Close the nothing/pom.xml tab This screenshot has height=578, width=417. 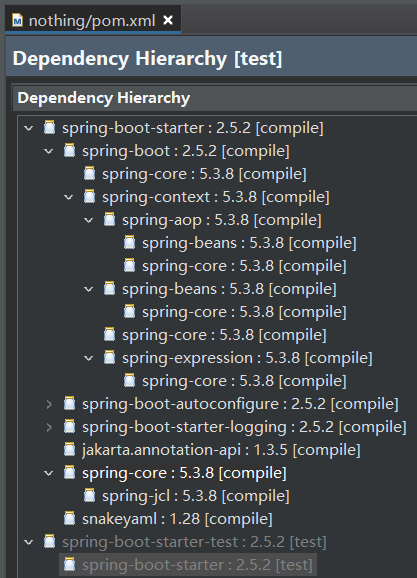[x=168, y=20]
